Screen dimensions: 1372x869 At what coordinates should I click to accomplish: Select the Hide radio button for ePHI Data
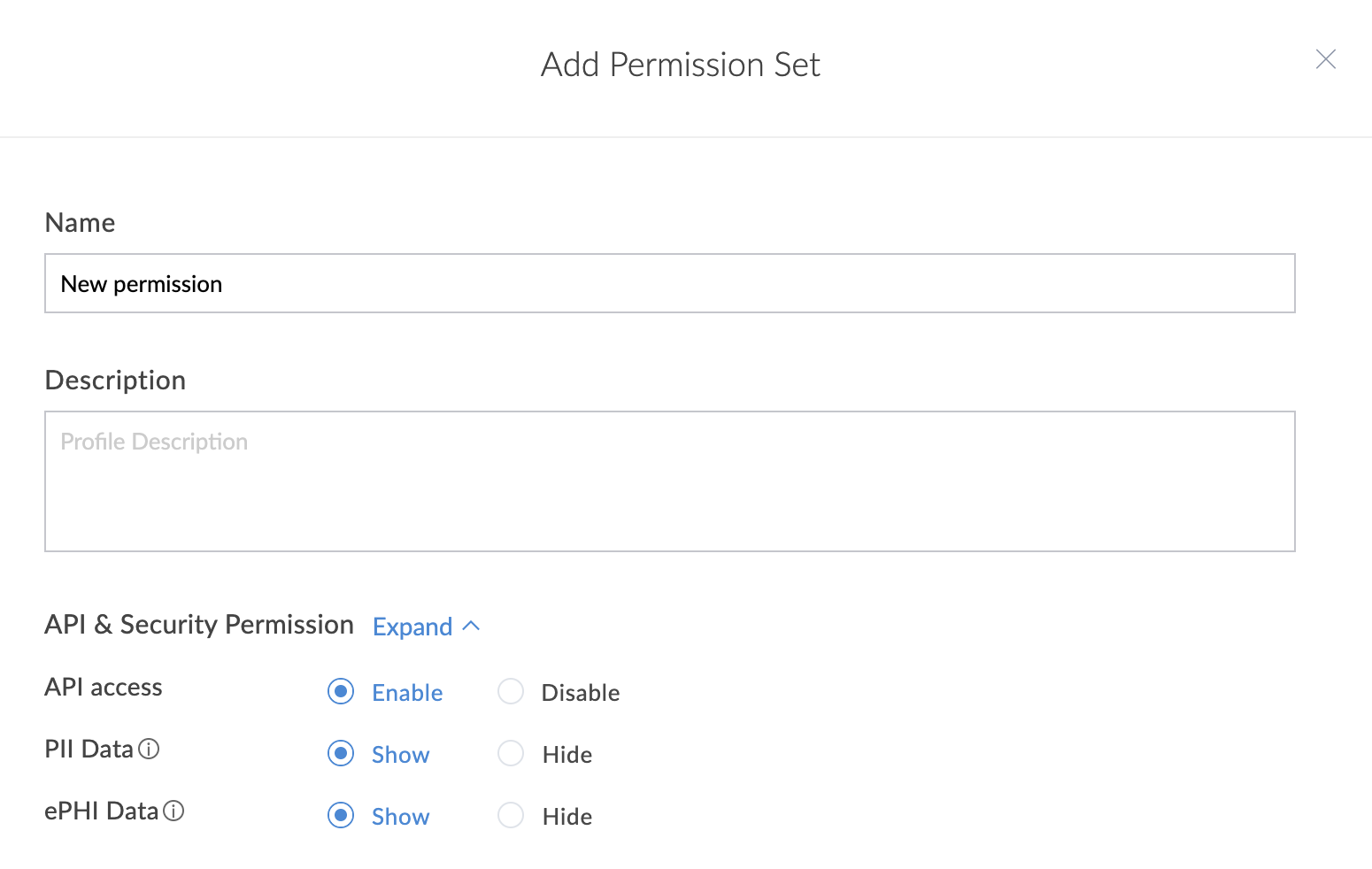[x=511, y=815]
